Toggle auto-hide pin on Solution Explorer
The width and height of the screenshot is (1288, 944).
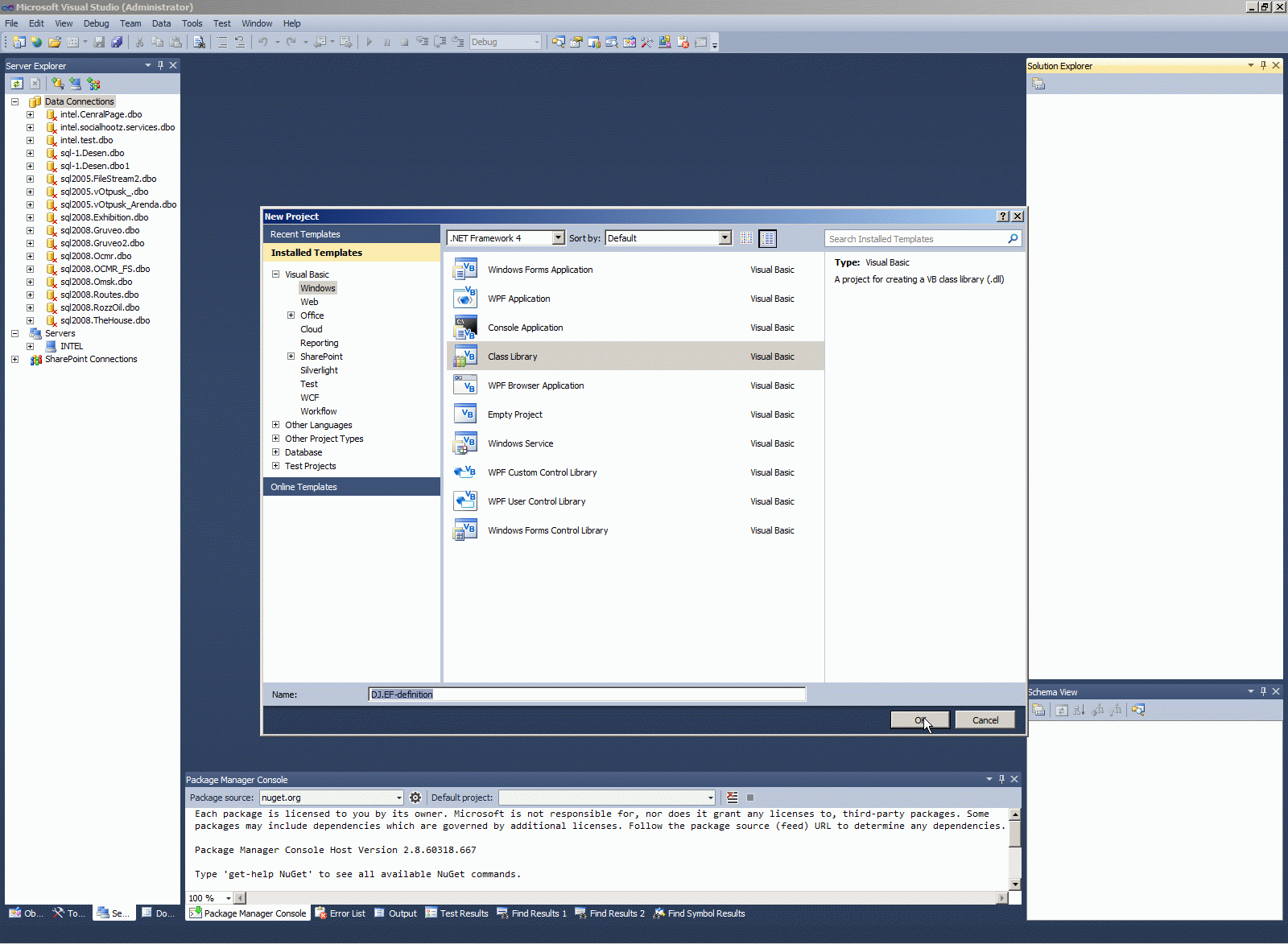[x=1263, y=65]
